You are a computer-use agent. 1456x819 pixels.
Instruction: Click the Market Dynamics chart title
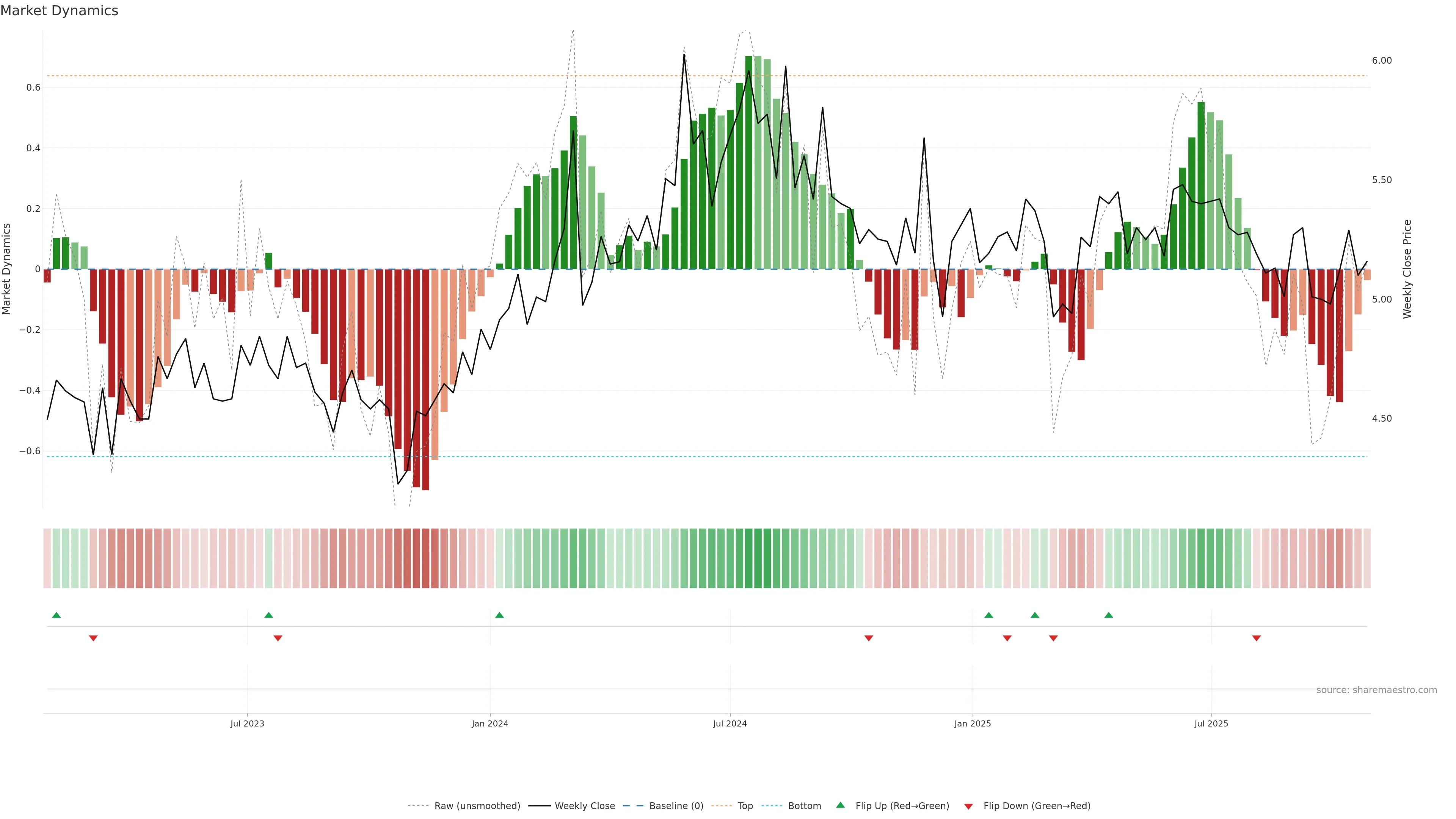[60, 11]
